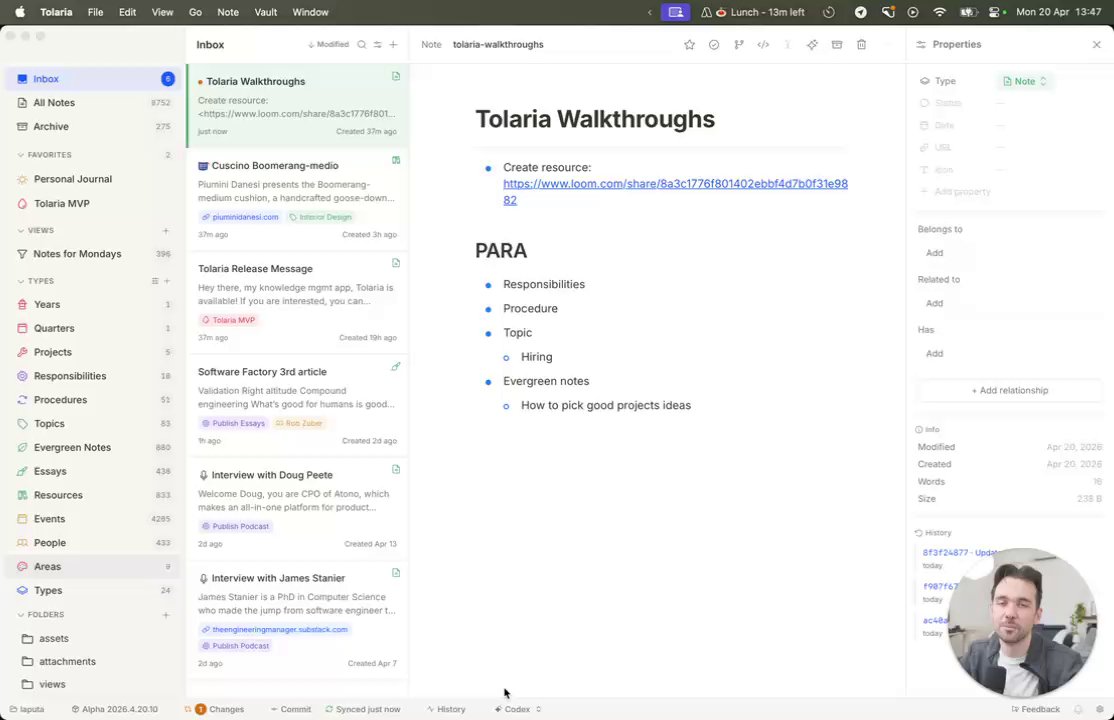Select the Tolaria Walkthroughs note card
Screen dimensions: 1114x720
pos(298,106)
